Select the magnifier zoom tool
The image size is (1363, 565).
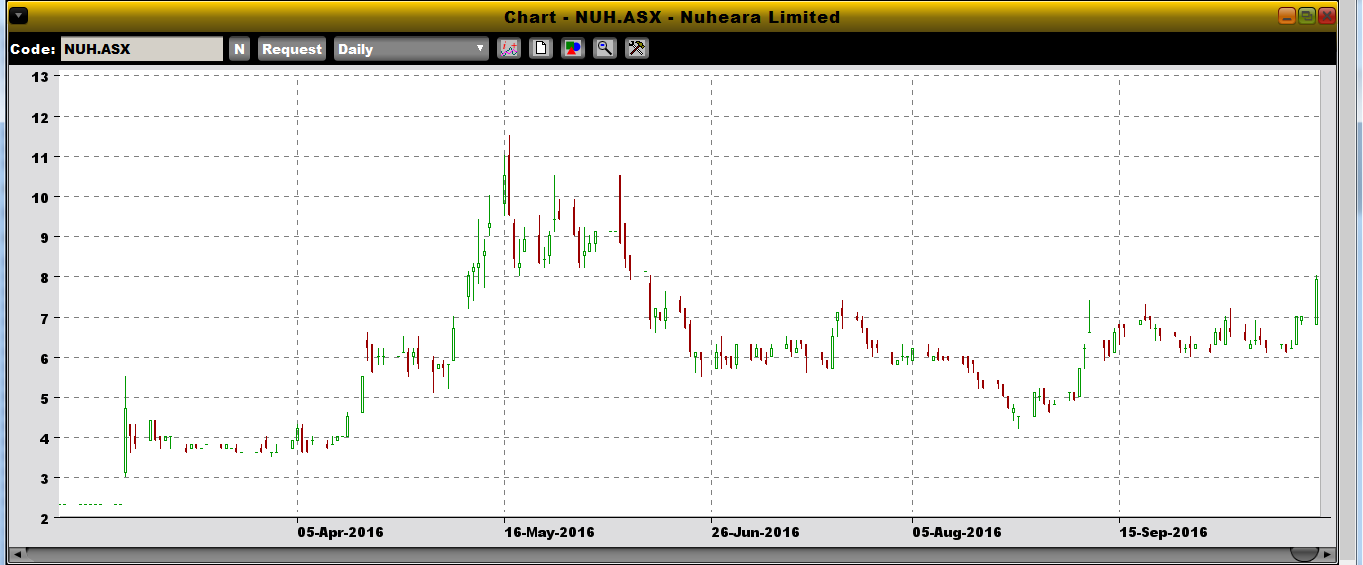(x=605, y=48)
